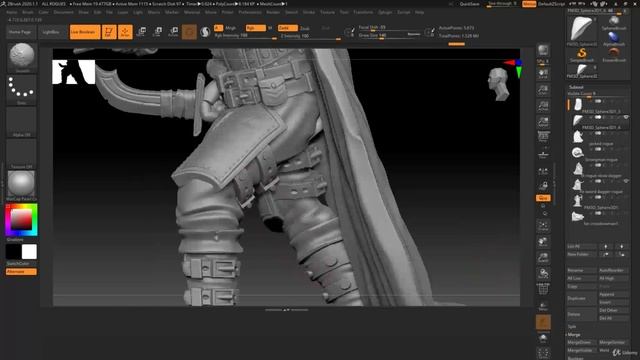Open the Preferences menu

coord(250,12)
